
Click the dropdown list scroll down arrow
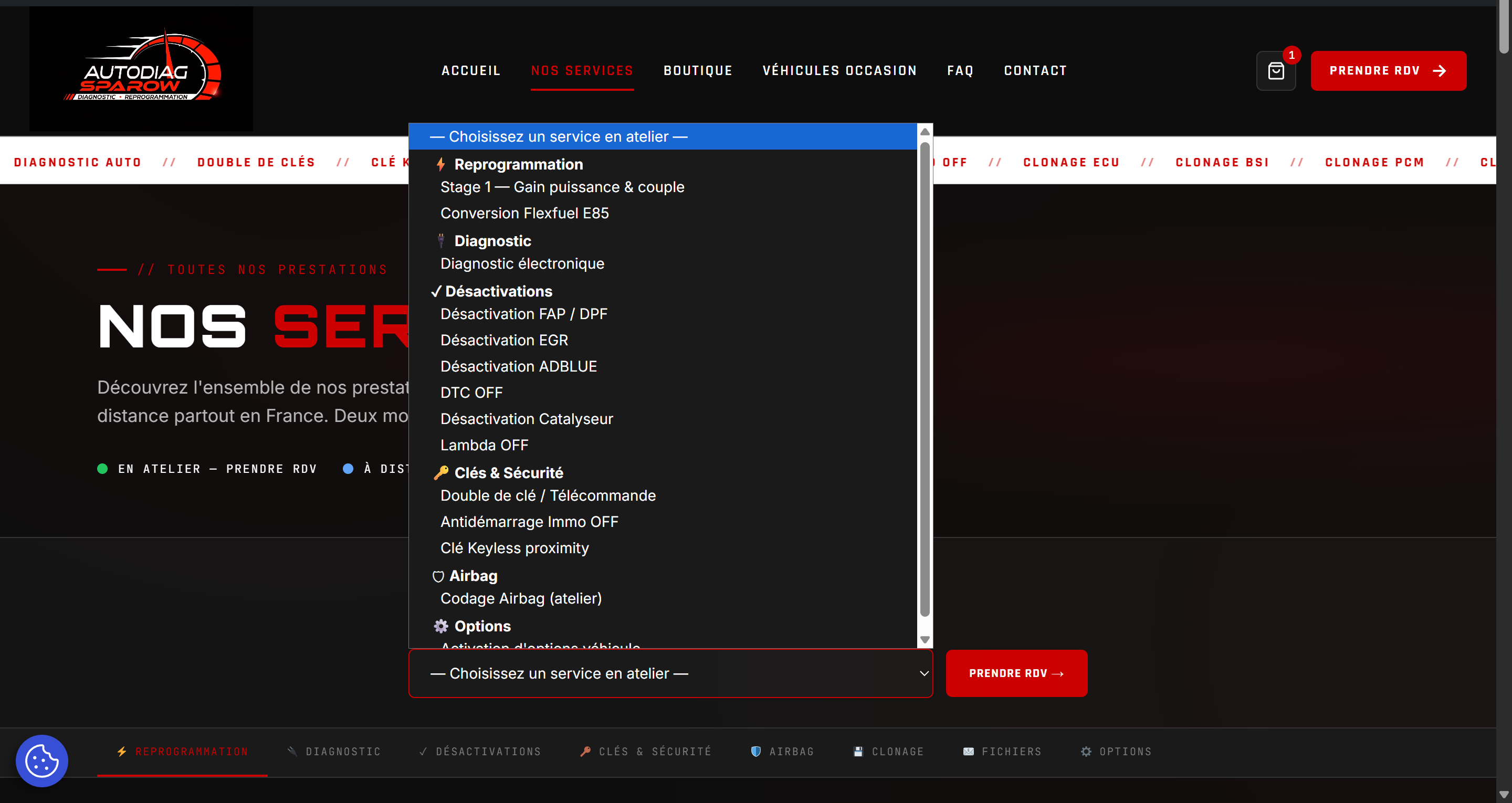(925, 640)
